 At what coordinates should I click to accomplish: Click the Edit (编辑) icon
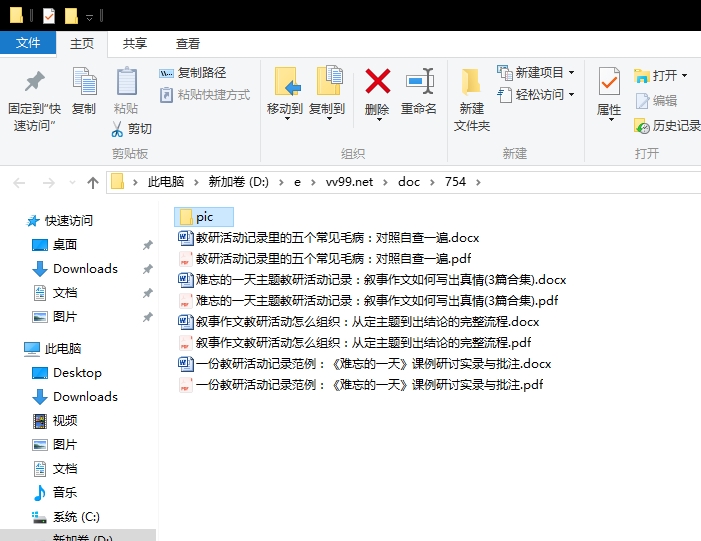coord(642,101)
